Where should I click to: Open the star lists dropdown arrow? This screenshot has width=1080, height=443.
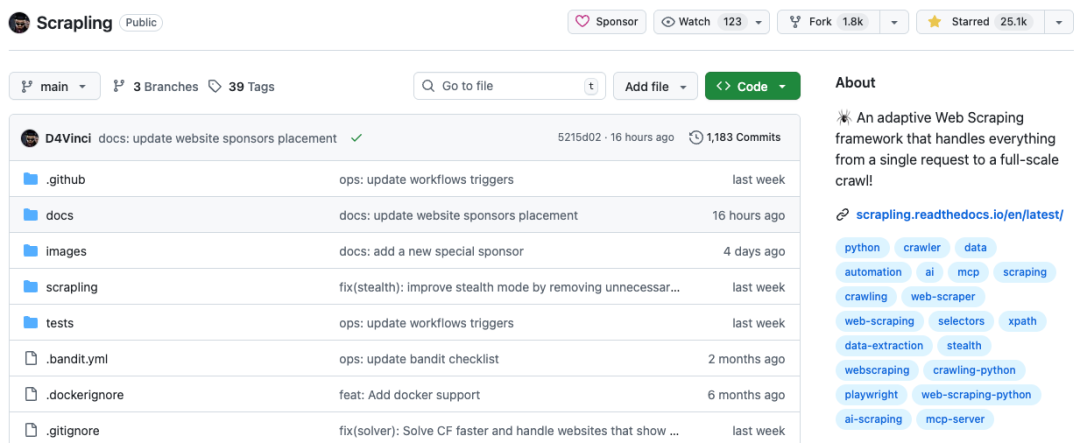[1059, 22]
